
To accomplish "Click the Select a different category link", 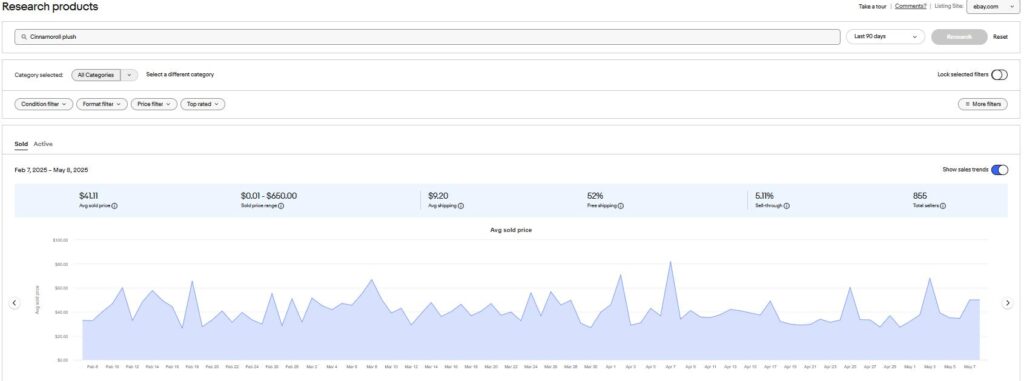I will 180,75.
